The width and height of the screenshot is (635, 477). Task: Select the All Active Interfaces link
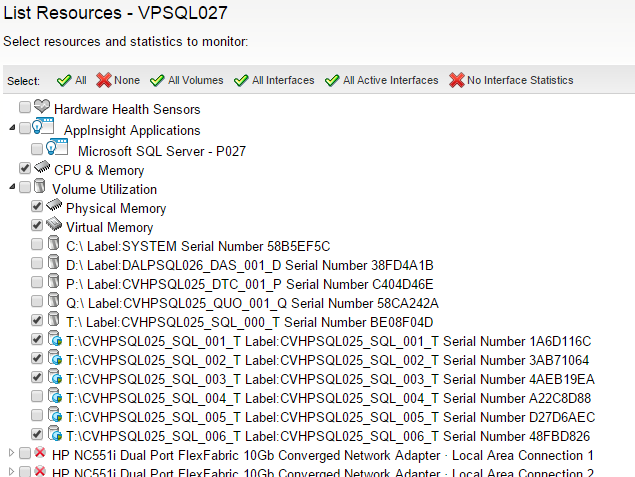tap(391, 80)
